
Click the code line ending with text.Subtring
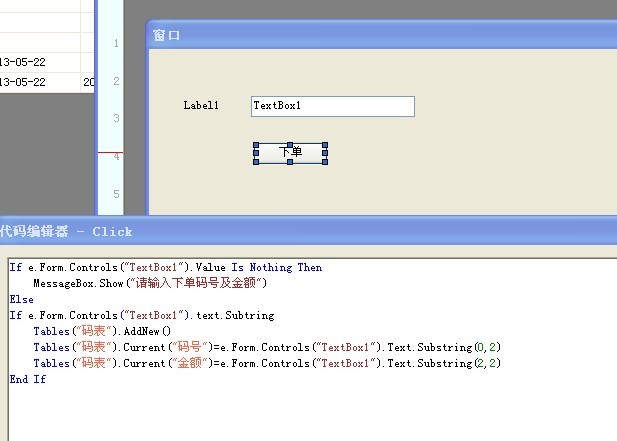coord(142,316)
